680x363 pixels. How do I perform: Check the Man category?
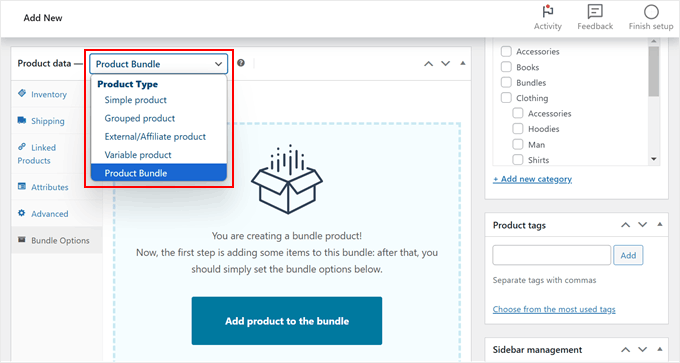(518, 144)
